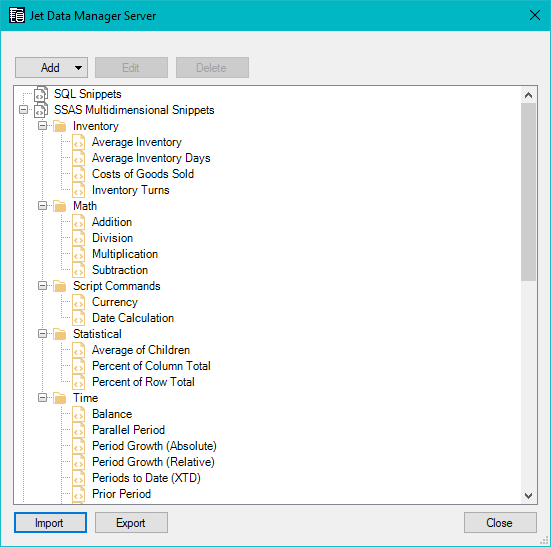The width and height of the screenshot is (551, 547).
Task: Collapse the Math folder node
Action: click(43, 206)
